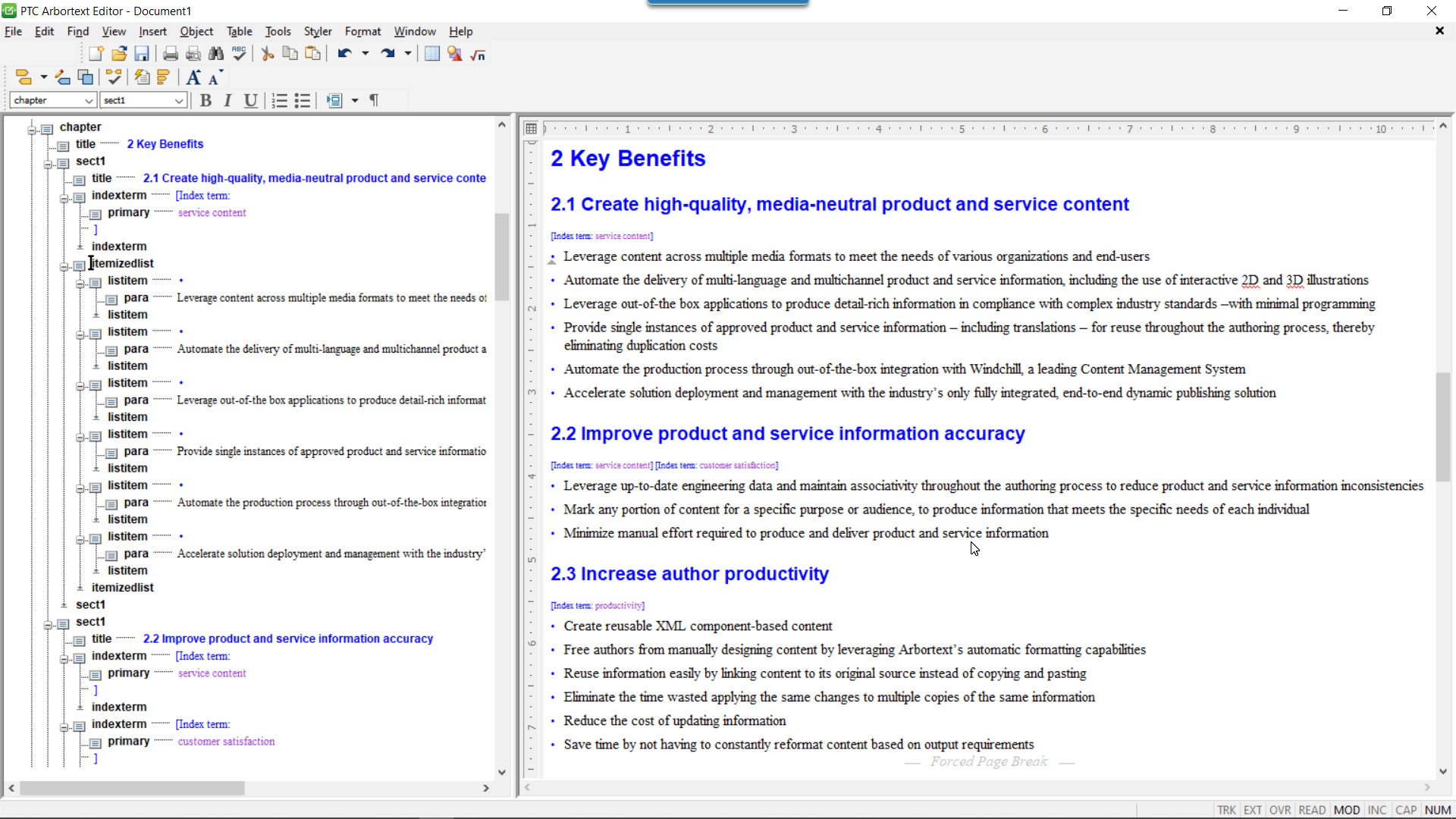Save the document with the floppy icon
Screen dimensions: 1456x819
tap(142, 54)
